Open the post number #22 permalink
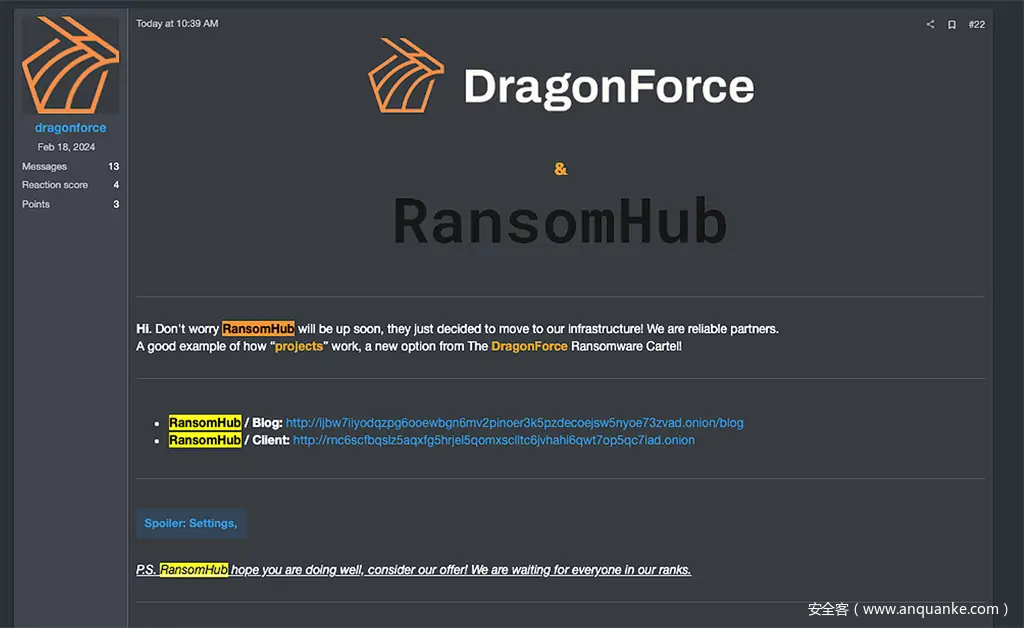1024x628 pixels. coord(976,24)
